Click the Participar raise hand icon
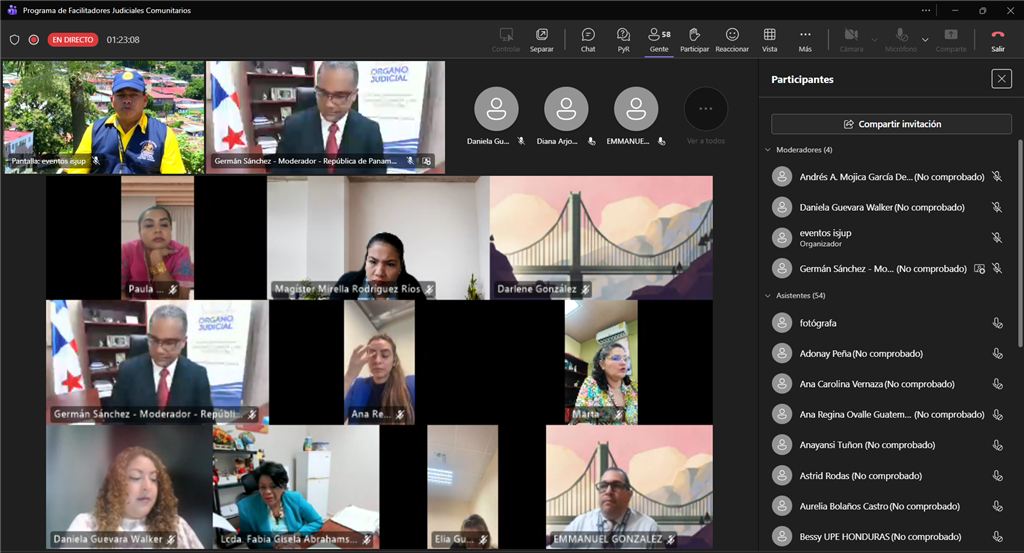1024x553 pixels. pos(694,39)
